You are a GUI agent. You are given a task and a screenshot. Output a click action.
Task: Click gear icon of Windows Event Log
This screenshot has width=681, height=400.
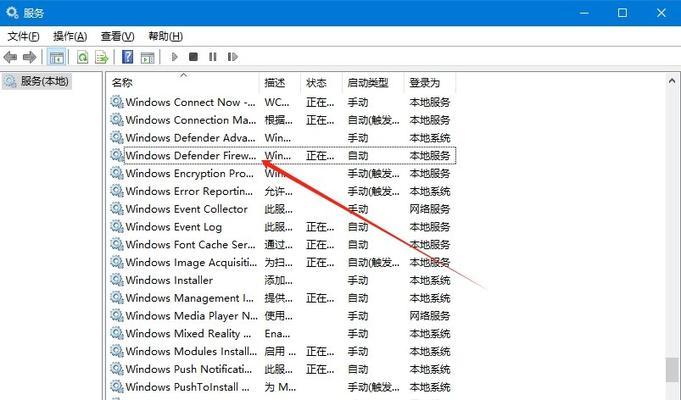[117, 226]
